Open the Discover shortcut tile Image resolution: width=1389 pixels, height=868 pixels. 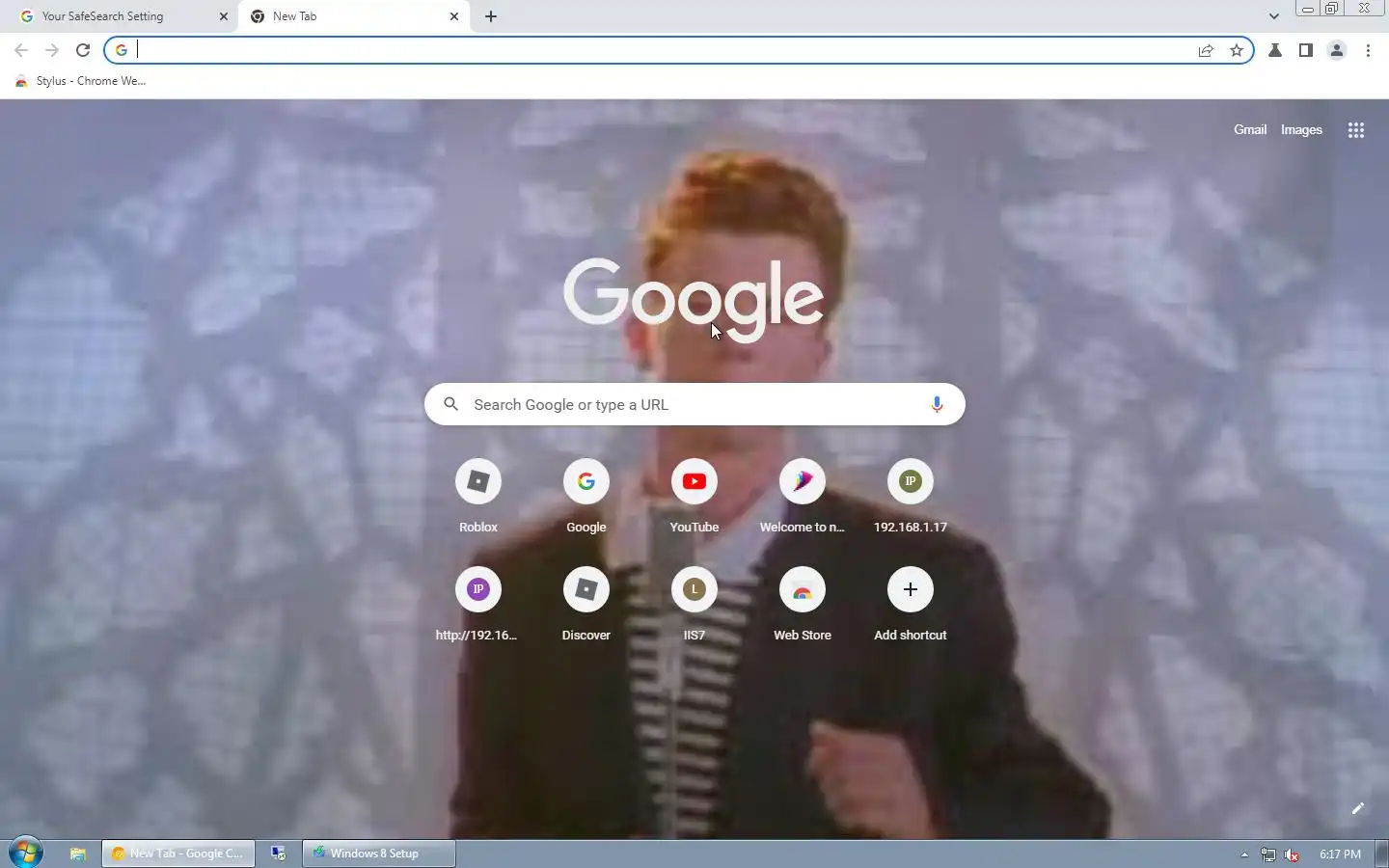[x=586, y=605]
